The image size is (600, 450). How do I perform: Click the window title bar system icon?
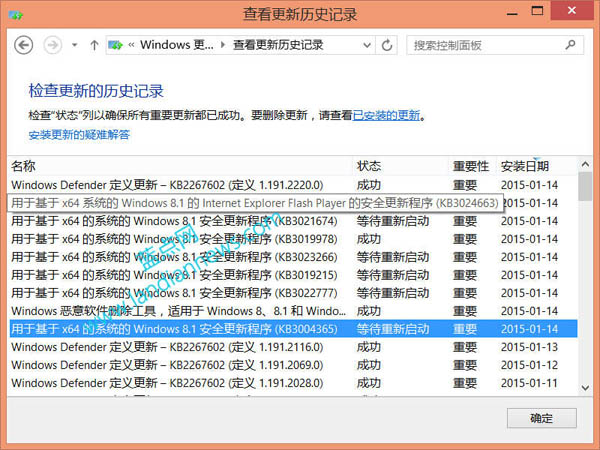[x=16, y=15]
